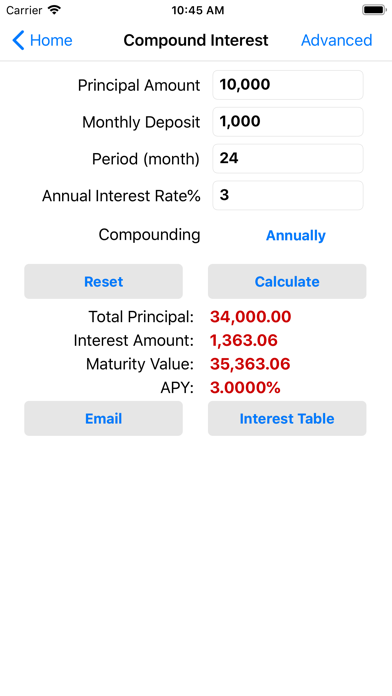Change the Annually compounding frequency

(296, 235)
